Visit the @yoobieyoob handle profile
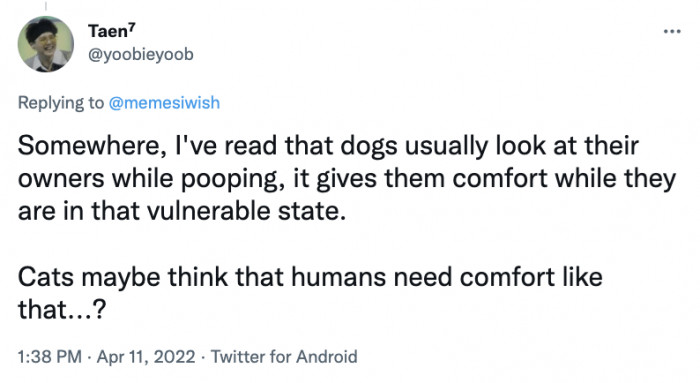This screenshot has width=700, height=383. pyautogui.click(x=141, y=54)
